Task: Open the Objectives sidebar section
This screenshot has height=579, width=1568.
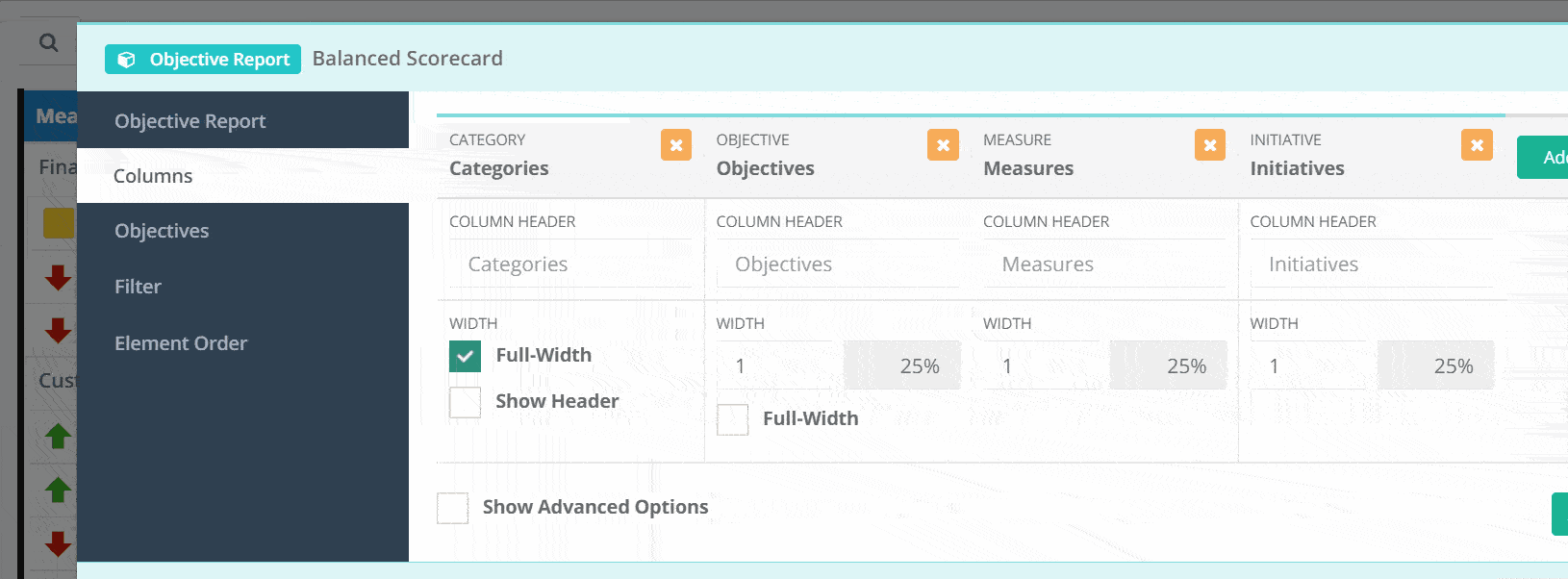Action: tap(162, 230)
